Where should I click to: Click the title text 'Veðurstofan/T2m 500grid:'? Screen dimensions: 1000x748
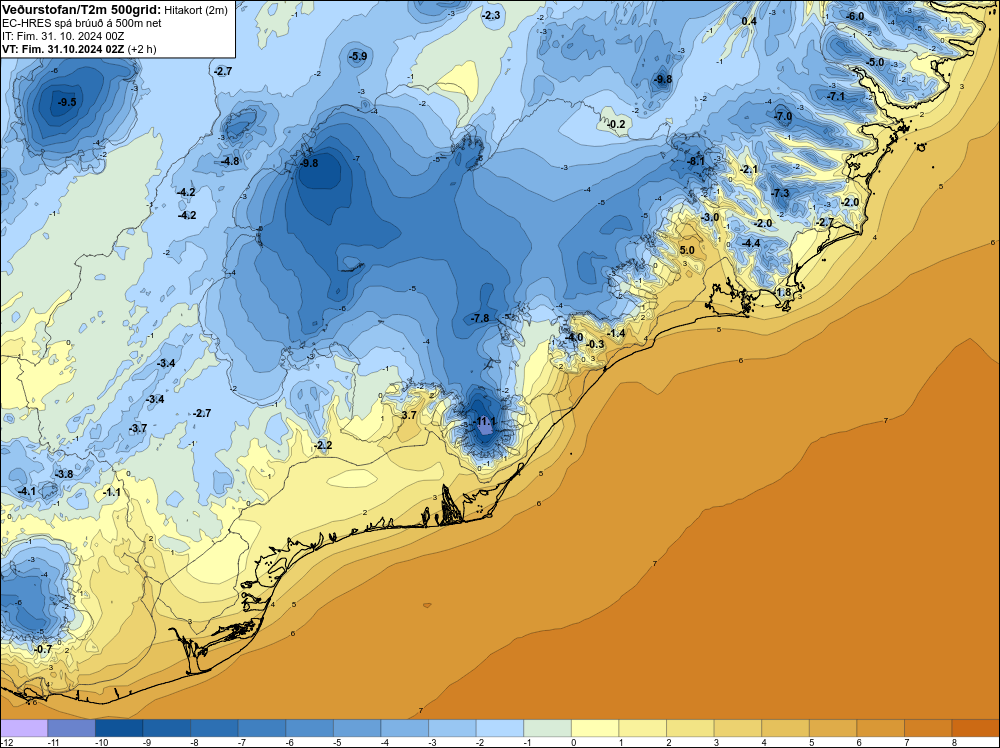click(82, 10)
